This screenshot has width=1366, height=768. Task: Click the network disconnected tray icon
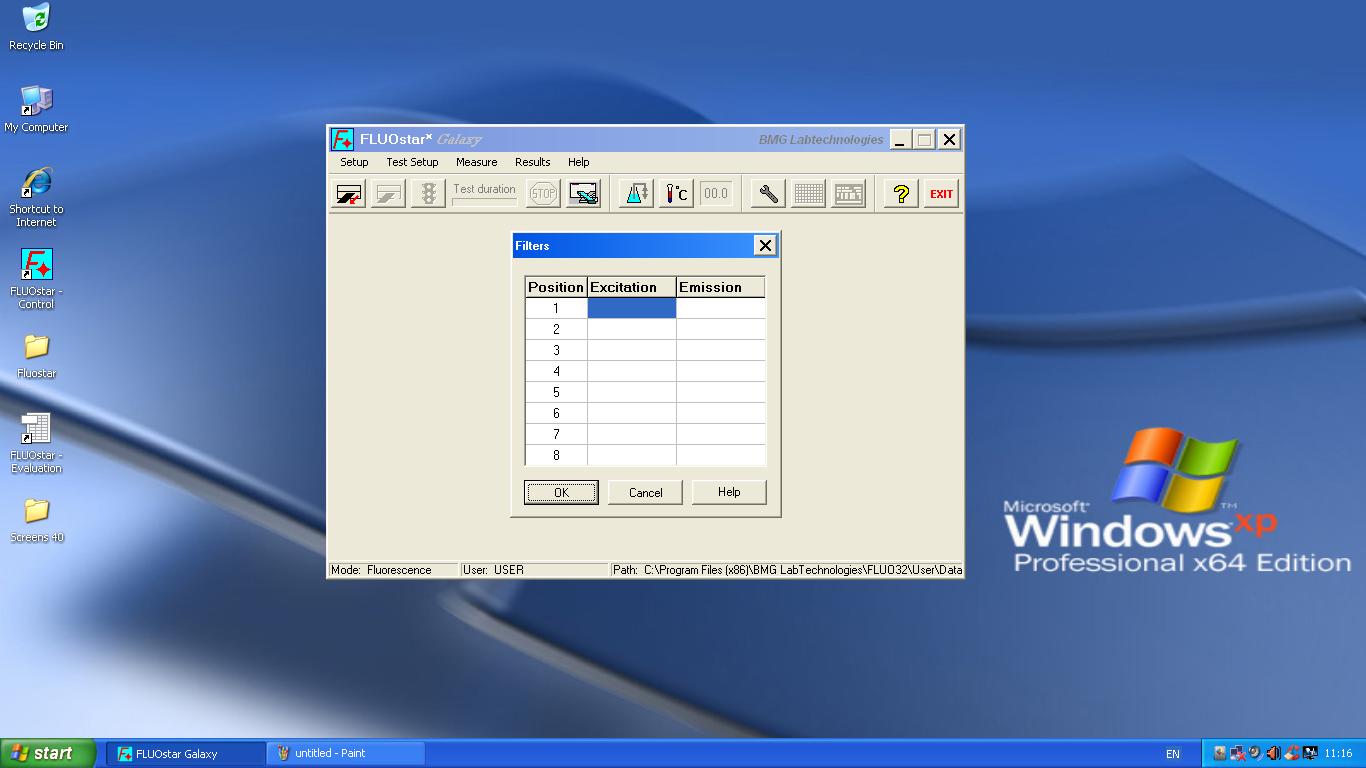coord(1237,753)
